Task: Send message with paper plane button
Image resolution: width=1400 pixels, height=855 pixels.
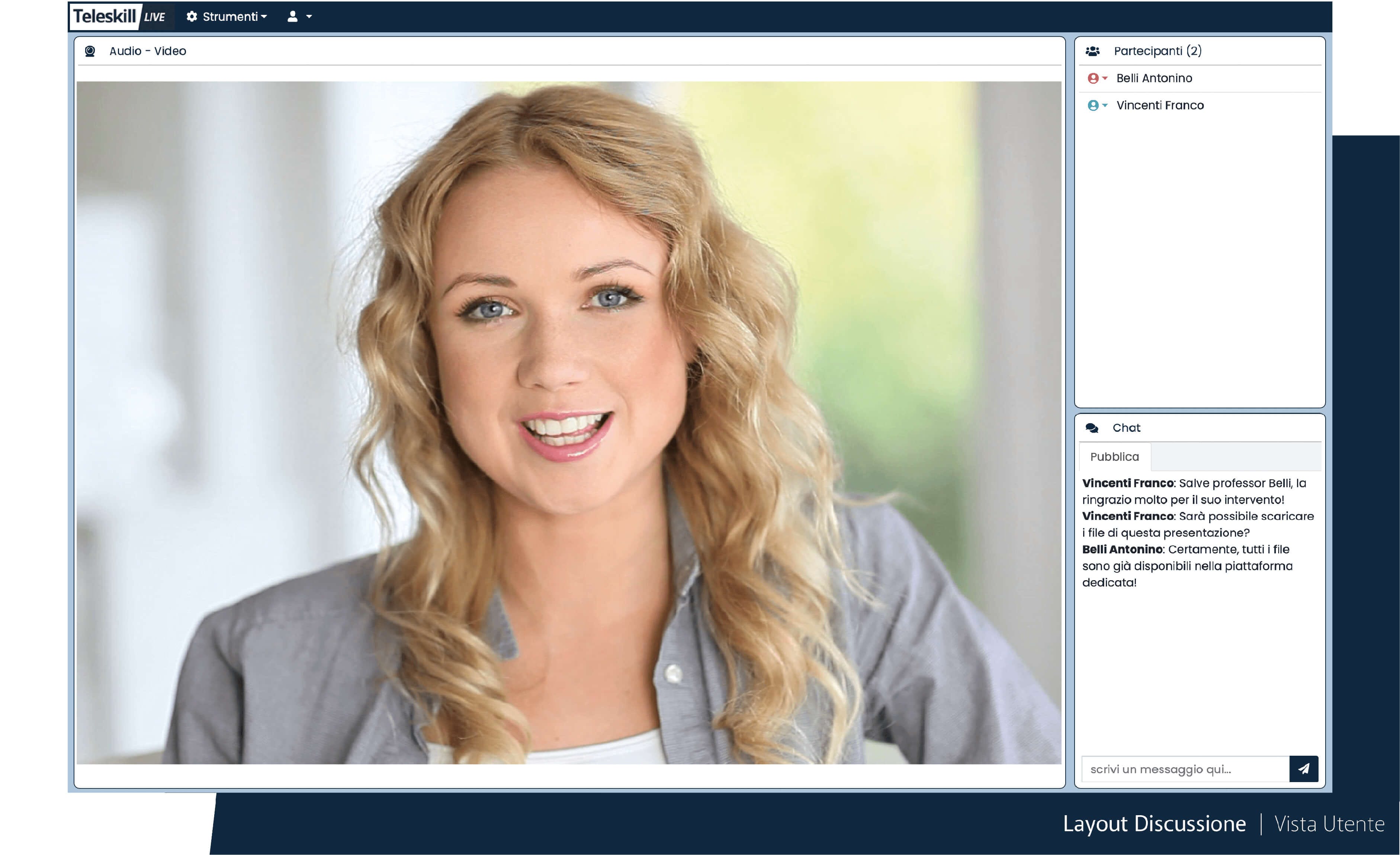Action: pos(1303,769)
